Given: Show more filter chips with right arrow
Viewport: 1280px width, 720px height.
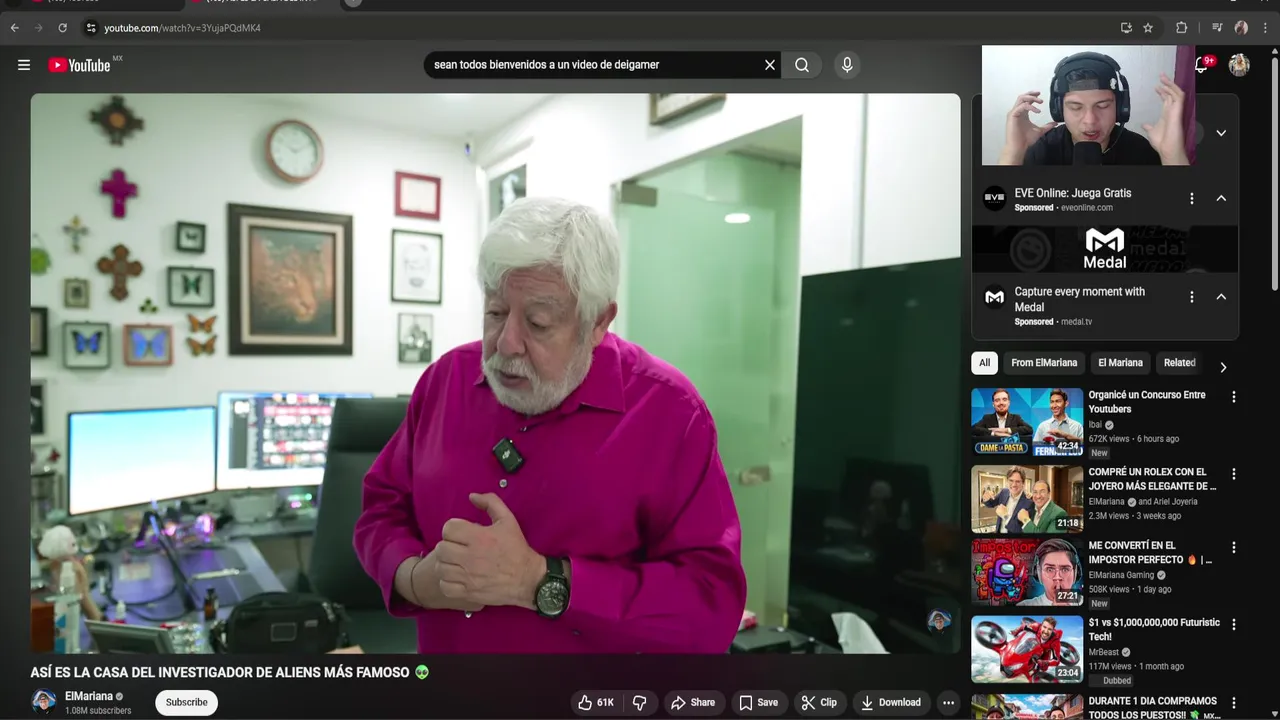Looking at the screenshot, I should [x=1222, y=367].
